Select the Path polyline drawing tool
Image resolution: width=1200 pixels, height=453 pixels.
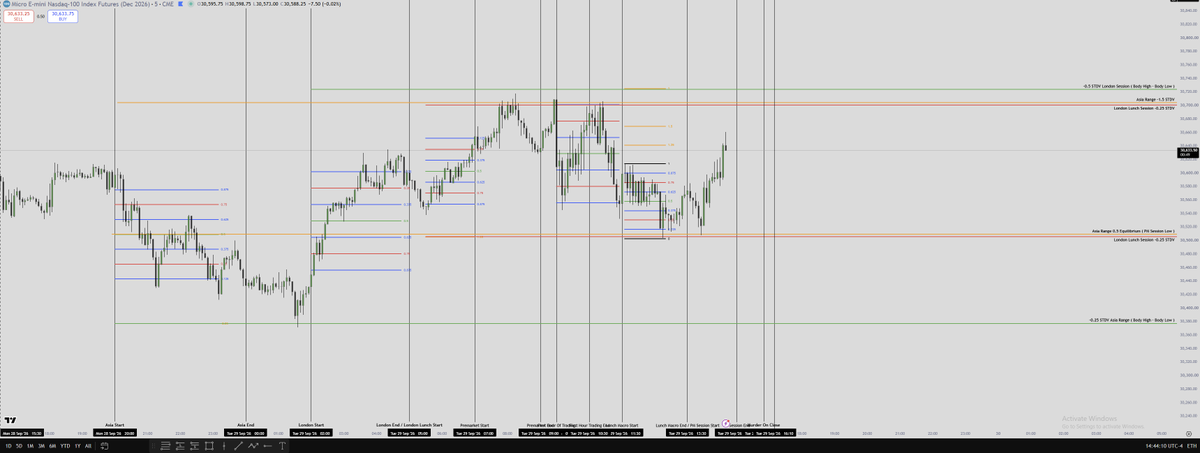pos(253,446)
